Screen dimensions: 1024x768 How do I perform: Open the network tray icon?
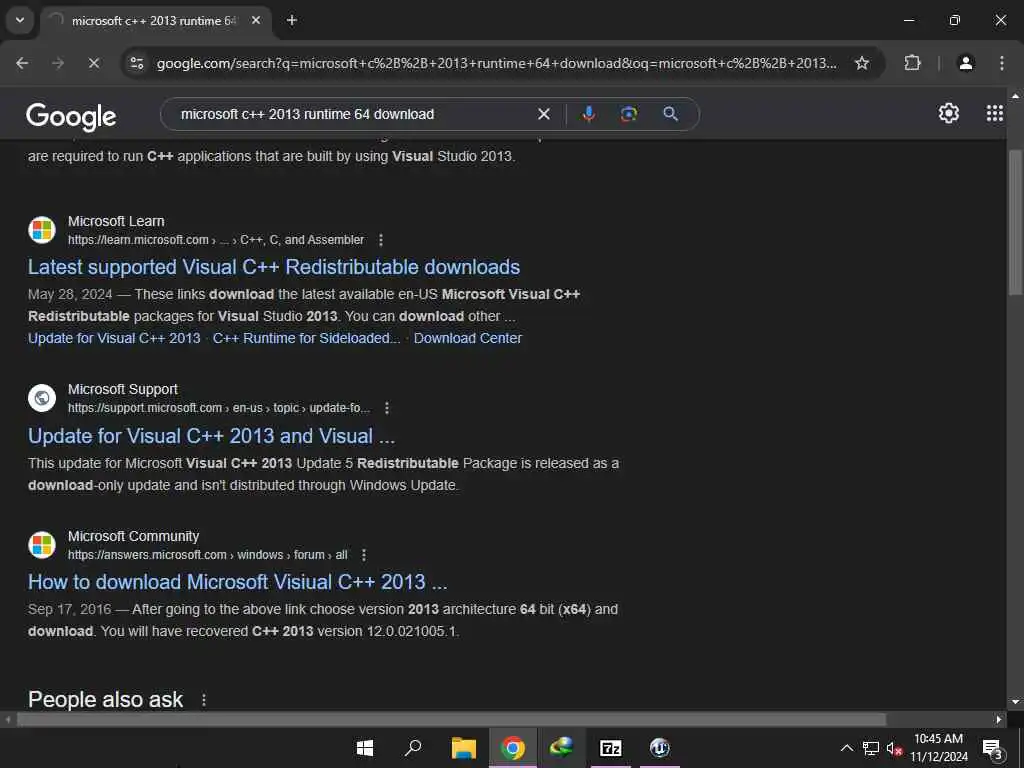871,748
